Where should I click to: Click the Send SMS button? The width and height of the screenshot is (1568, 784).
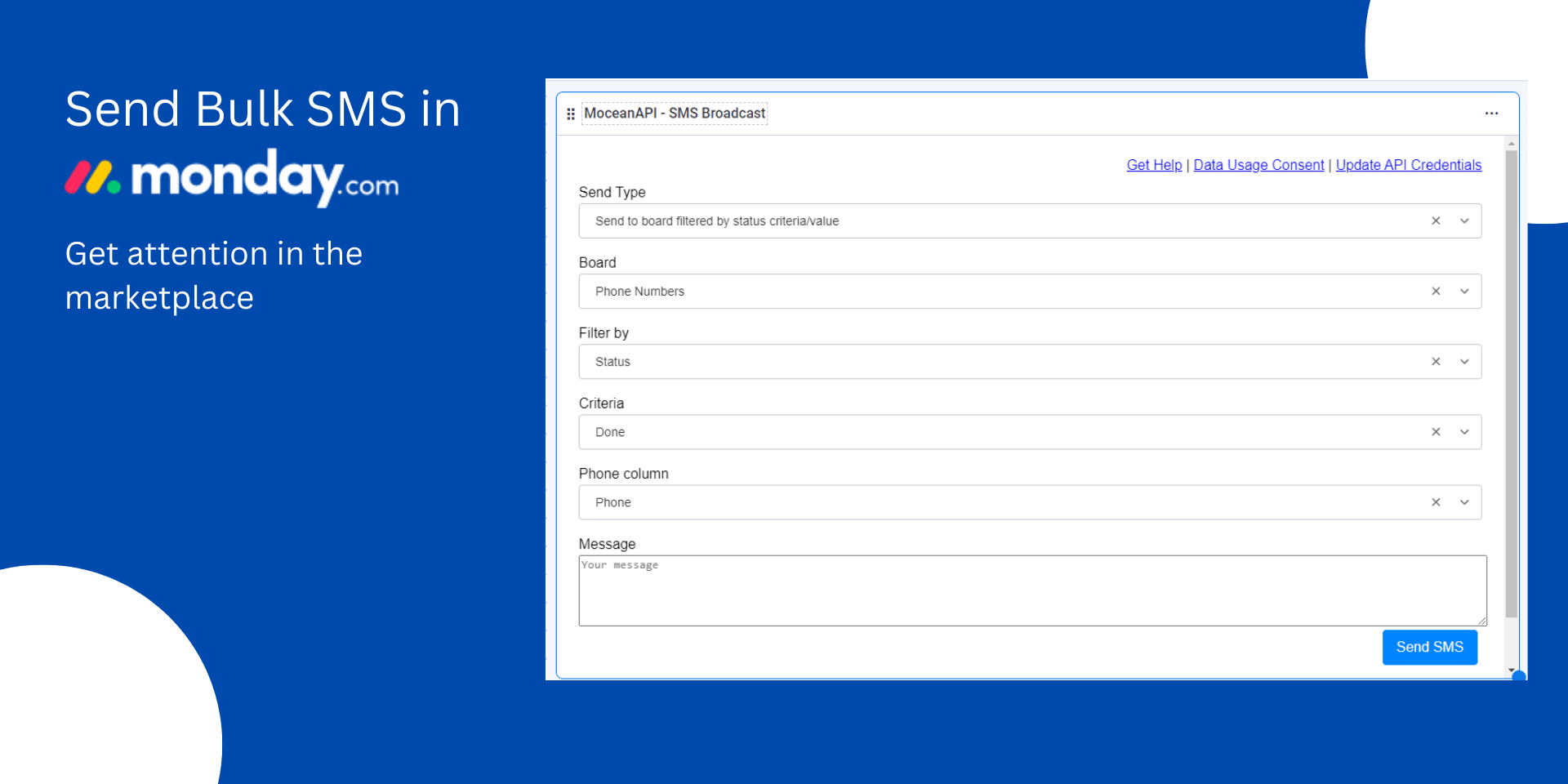pyautogui.click(x=1429, y=647)
